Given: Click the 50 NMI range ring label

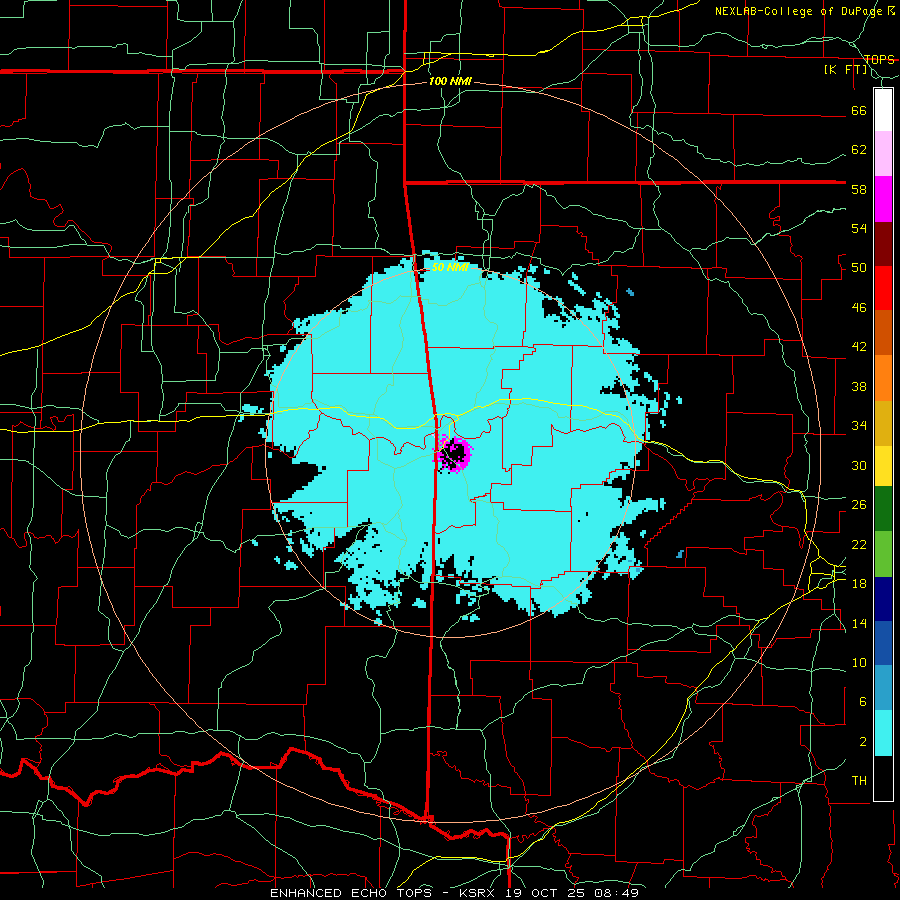Looking at the screenshot, I should [450, 267].
